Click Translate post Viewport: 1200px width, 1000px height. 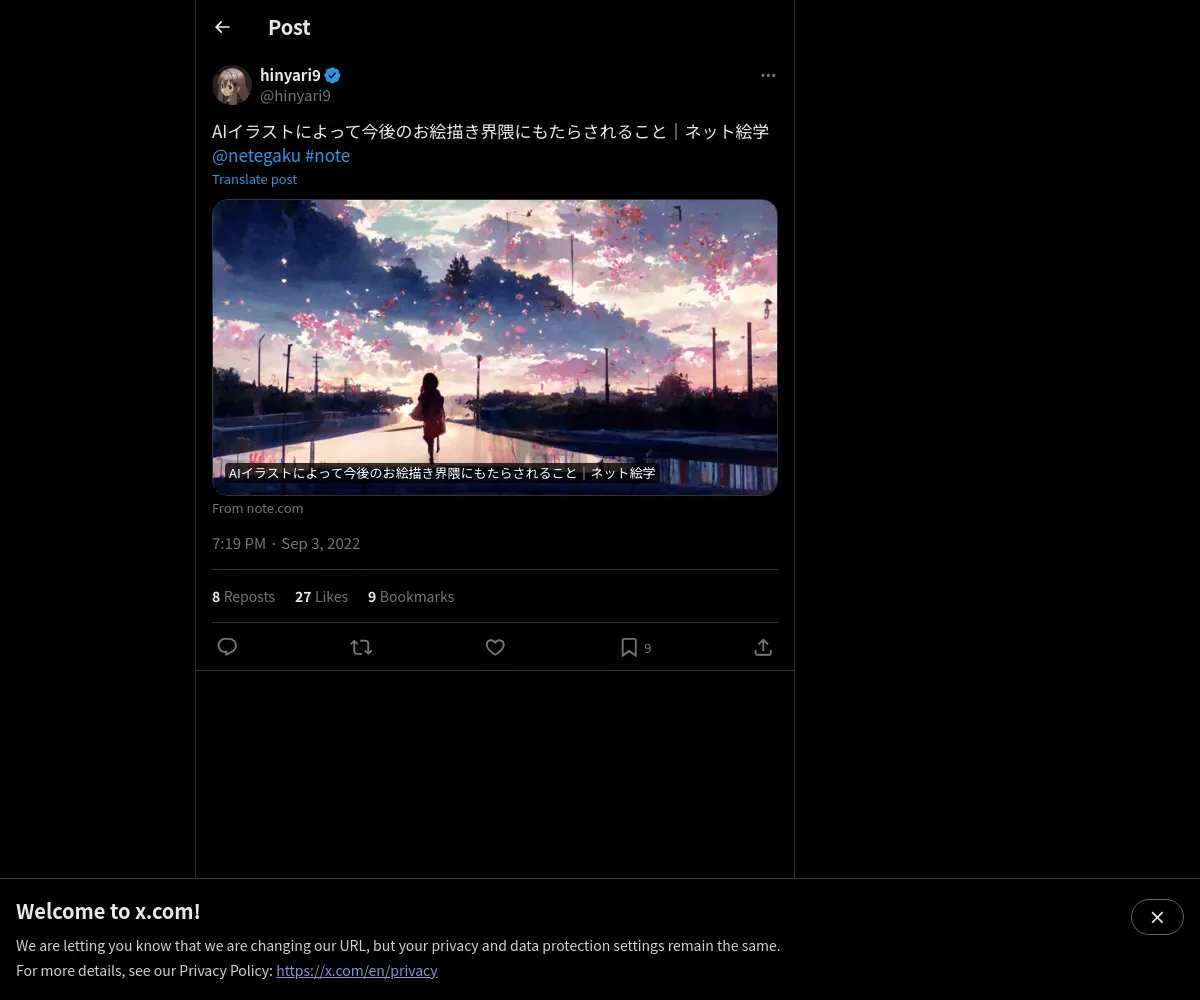click(x=254, y=179)
